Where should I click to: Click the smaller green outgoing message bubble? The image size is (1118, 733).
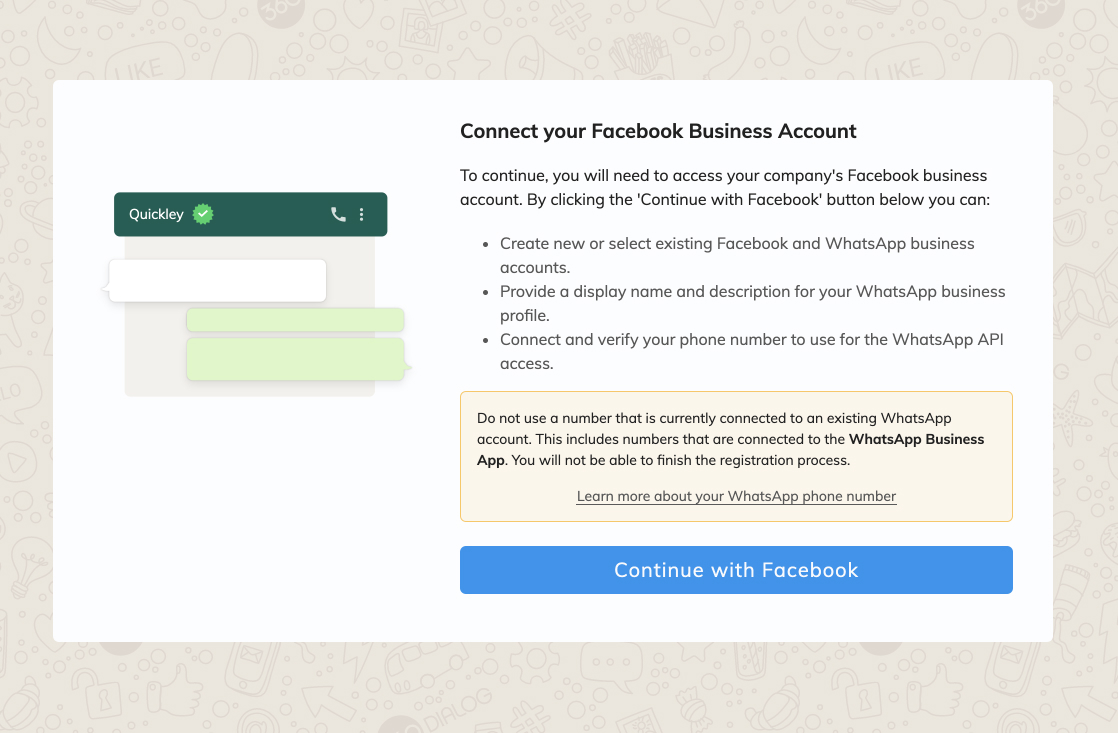295,320
